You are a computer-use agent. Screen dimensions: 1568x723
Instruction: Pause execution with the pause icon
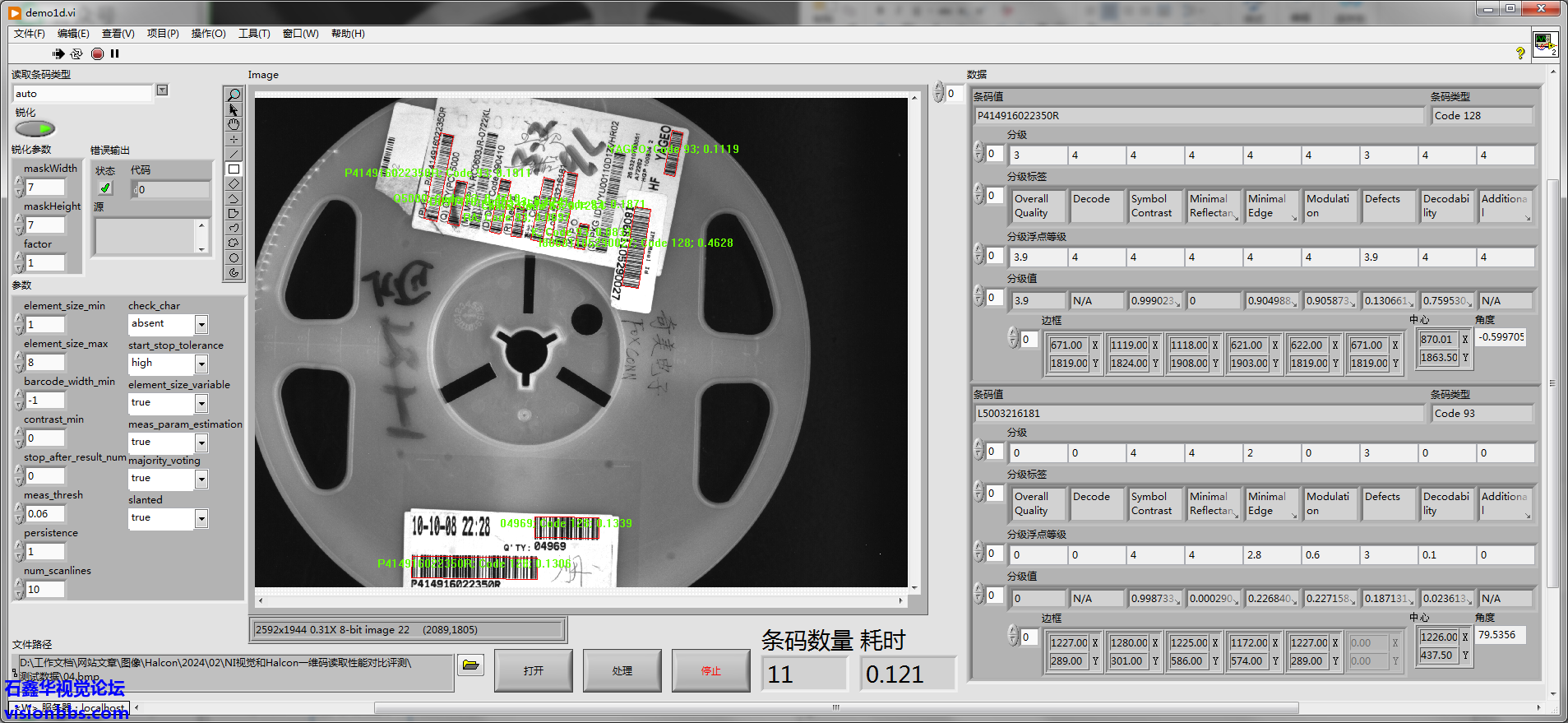coord(115,53)
